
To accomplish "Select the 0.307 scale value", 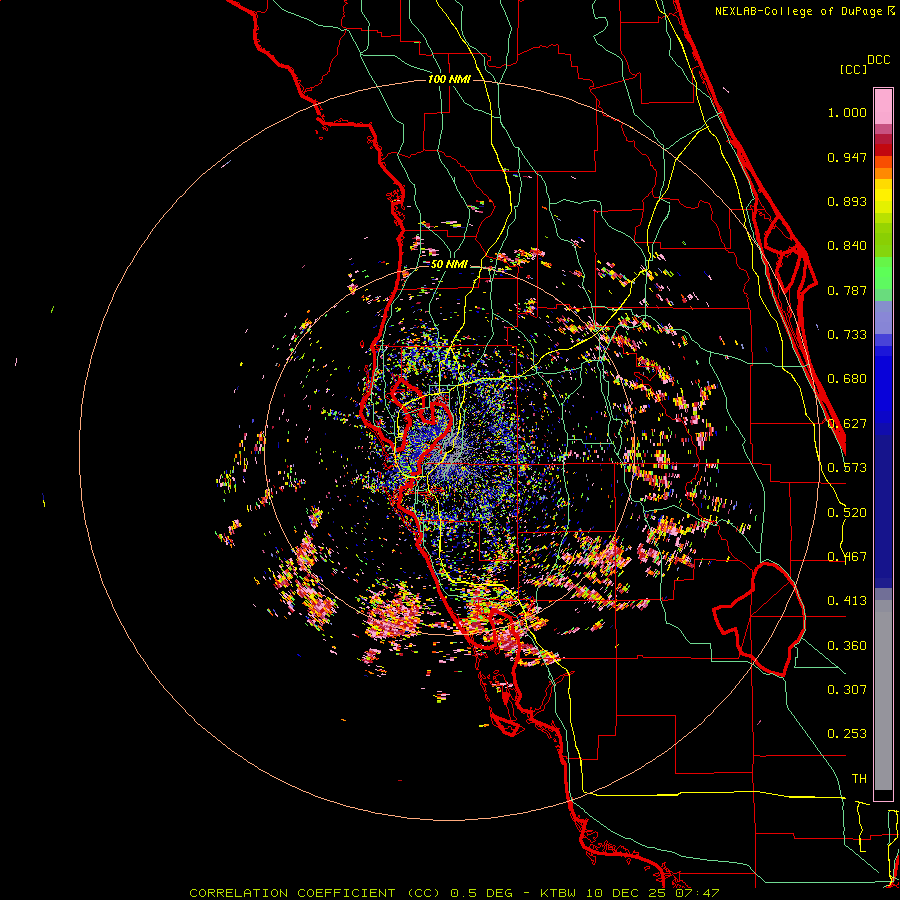I will (847, 690).
